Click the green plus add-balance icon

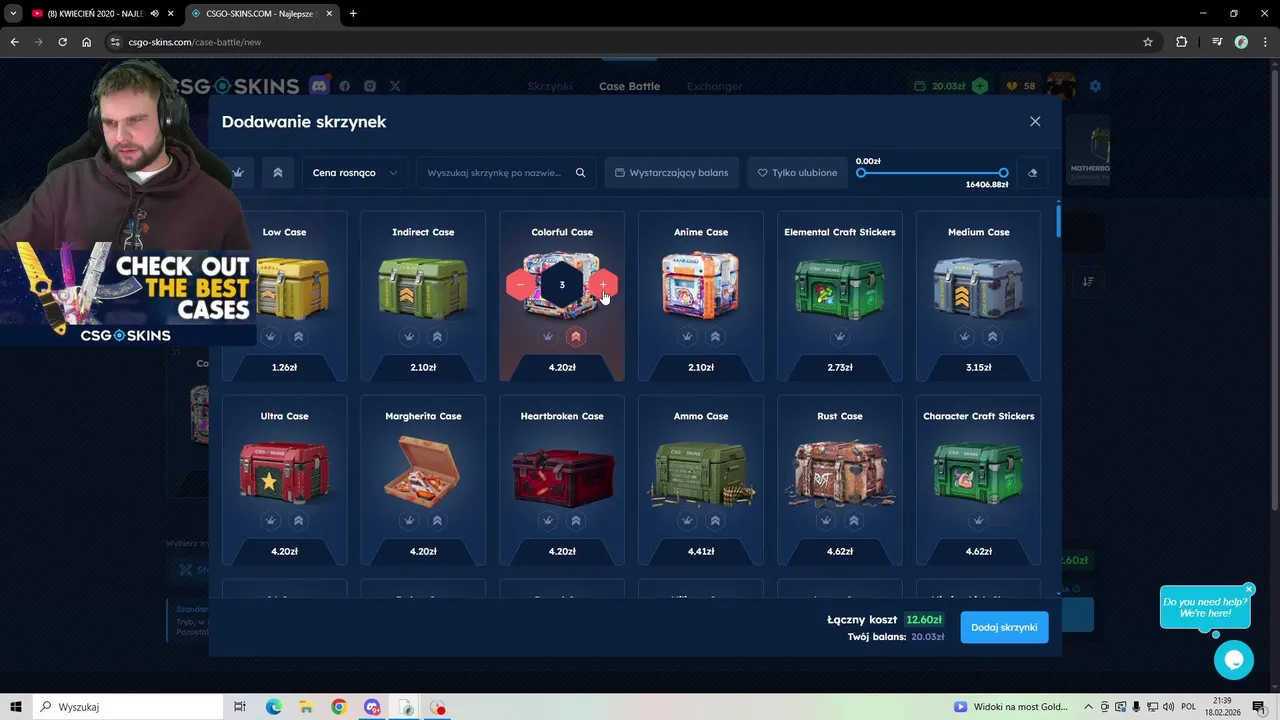(x=980, y=86)
